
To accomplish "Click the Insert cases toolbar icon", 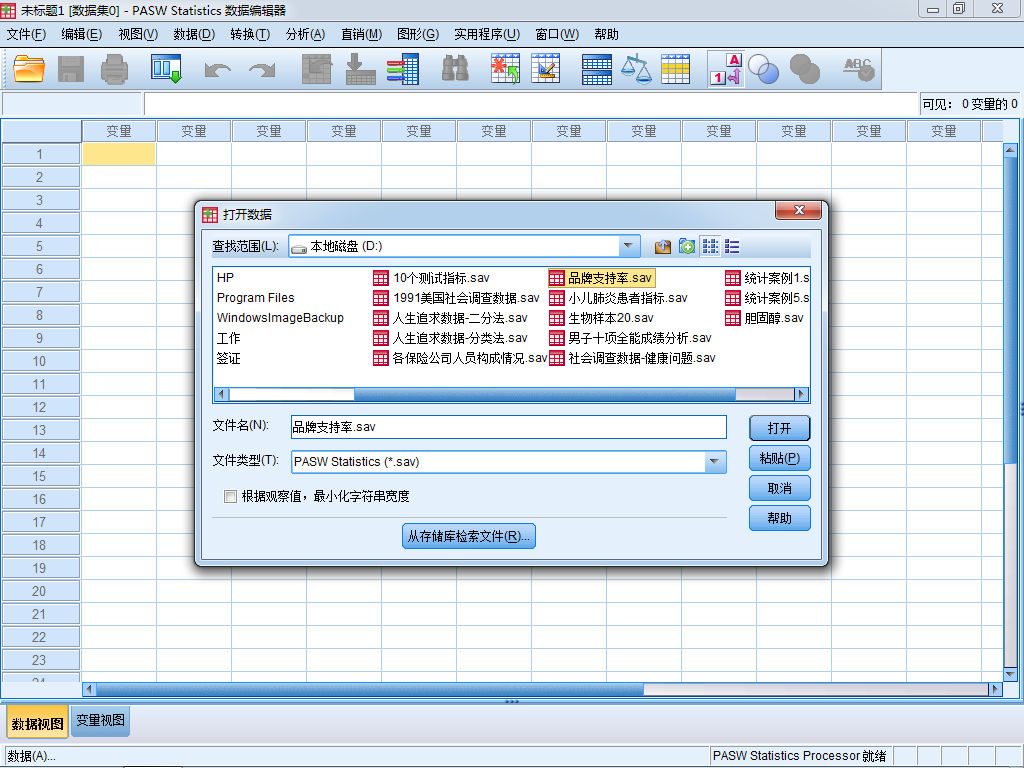I will point(505,69).
